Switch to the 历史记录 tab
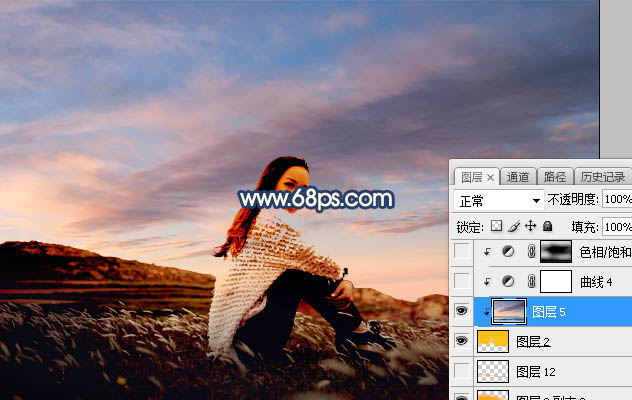Screen dimensions: 632x400 pyautogui.click(x=603, y=177)
